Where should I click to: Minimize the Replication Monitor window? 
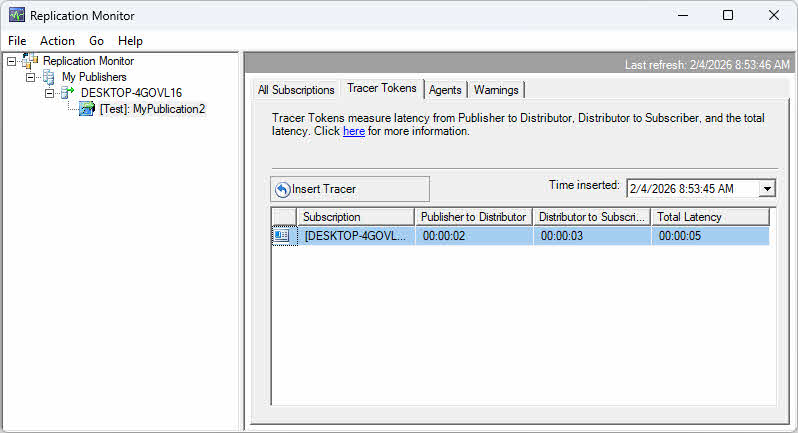coord(683,15)
